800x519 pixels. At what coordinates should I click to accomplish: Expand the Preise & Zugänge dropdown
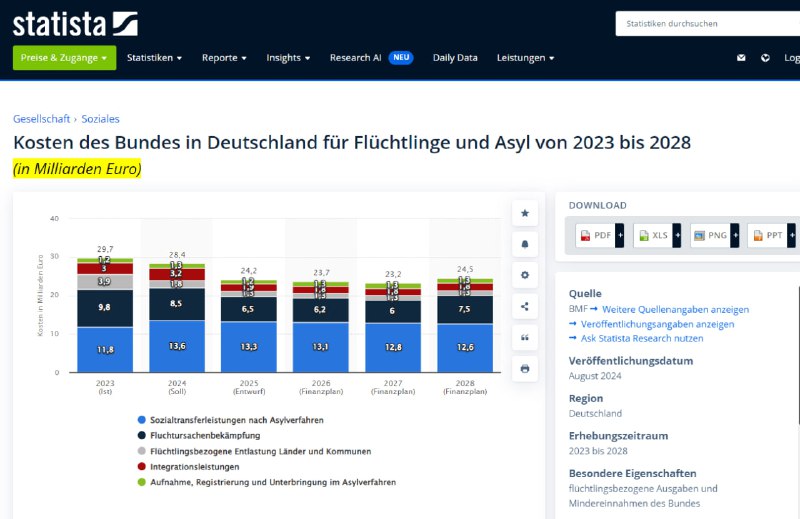(x=64, y=58)
